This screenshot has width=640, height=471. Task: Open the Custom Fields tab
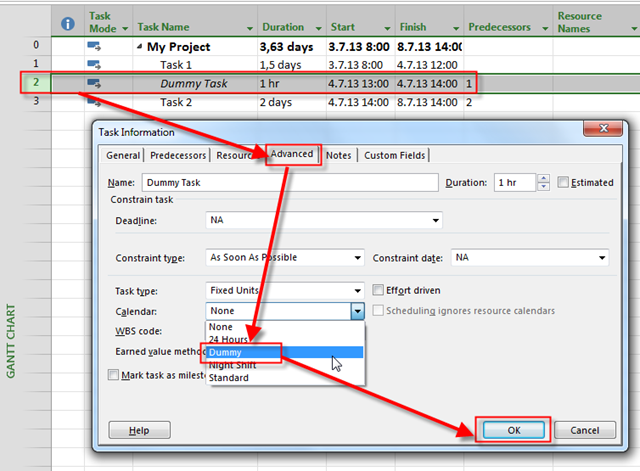[x=394, y=155]
